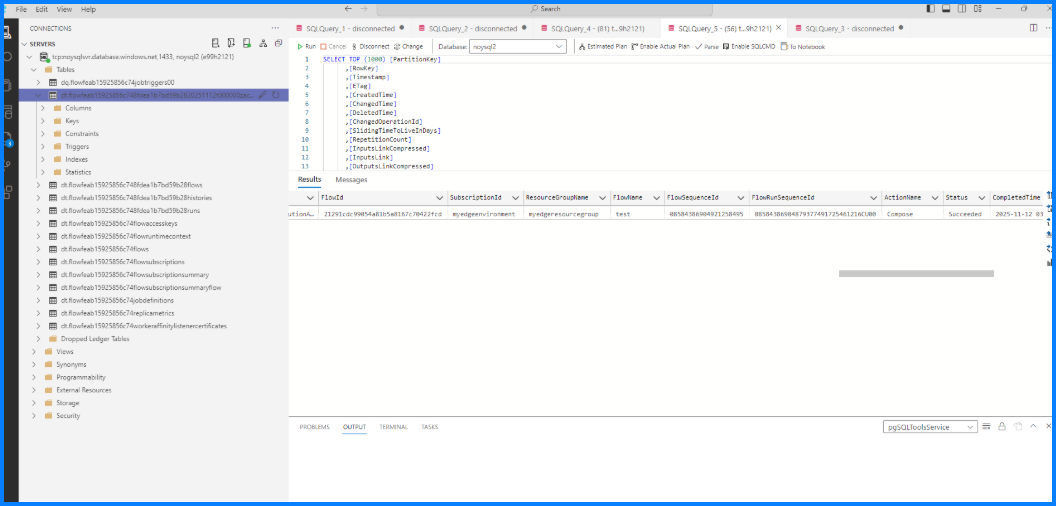Collapse the SERVERS section chevron
Viewport: 1056px width, 506px height.
click(24, 44)
